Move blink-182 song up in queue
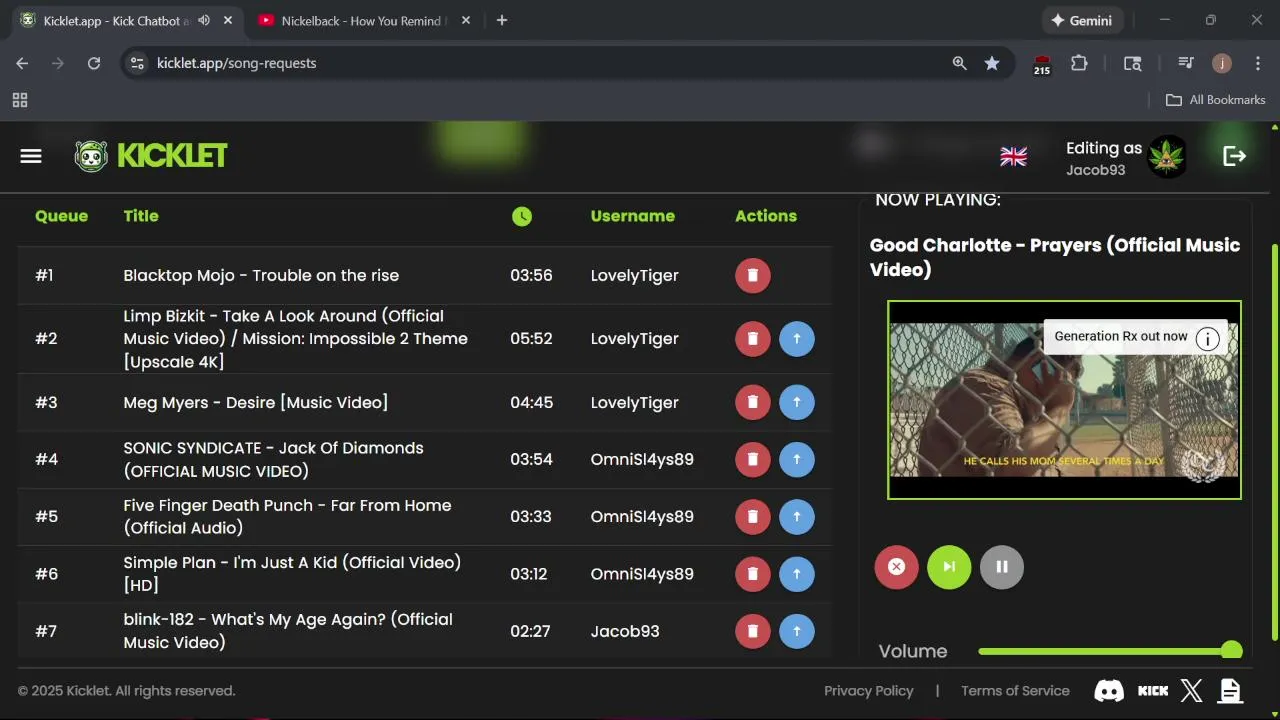The image size is (1280, 720). tap(797, 631)
